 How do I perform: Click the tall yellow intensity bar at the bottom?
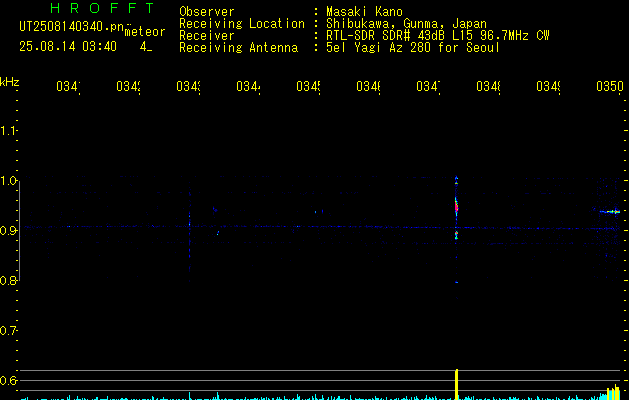pos(457,384)
